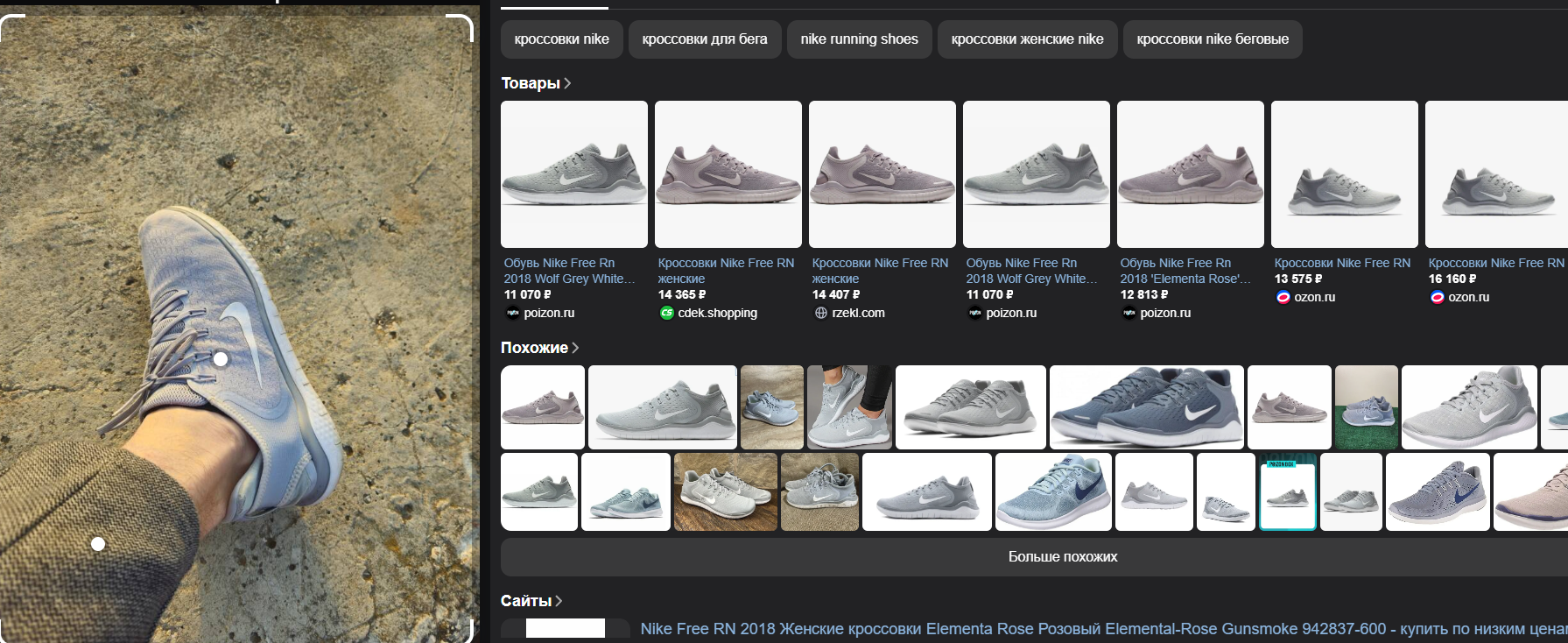Viewport: 1568px width, 643px height.
Task: Expand the Товары section chevron
Action: tap(567, 83)
